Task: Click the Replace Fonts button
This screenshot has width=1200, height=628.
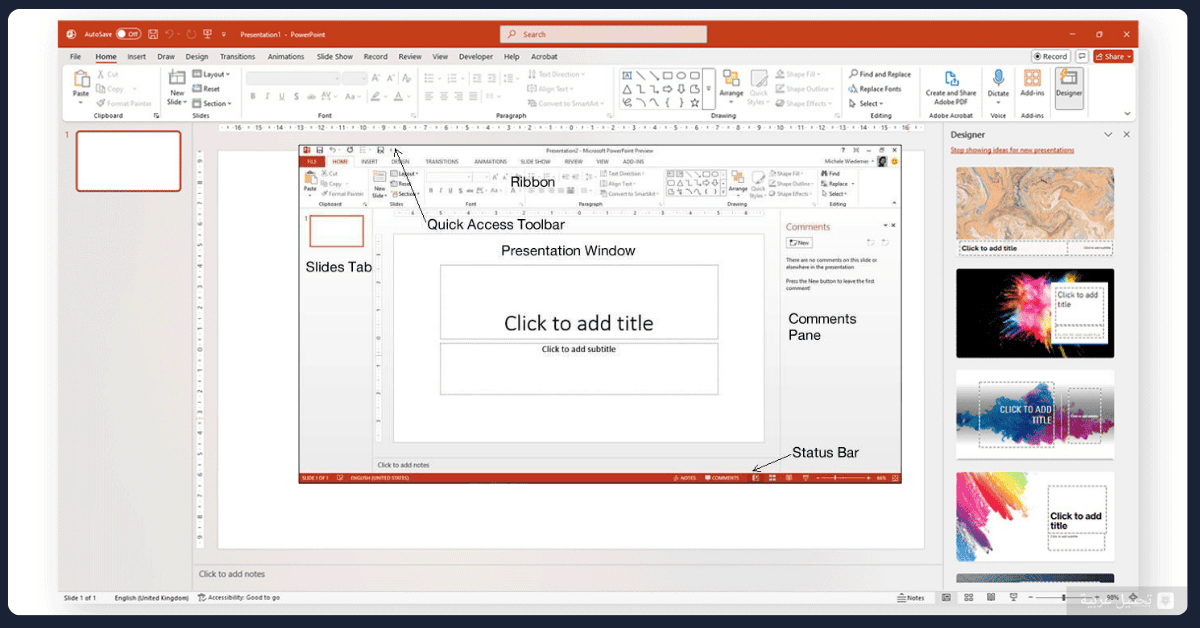Action: [x=875, y=89]
